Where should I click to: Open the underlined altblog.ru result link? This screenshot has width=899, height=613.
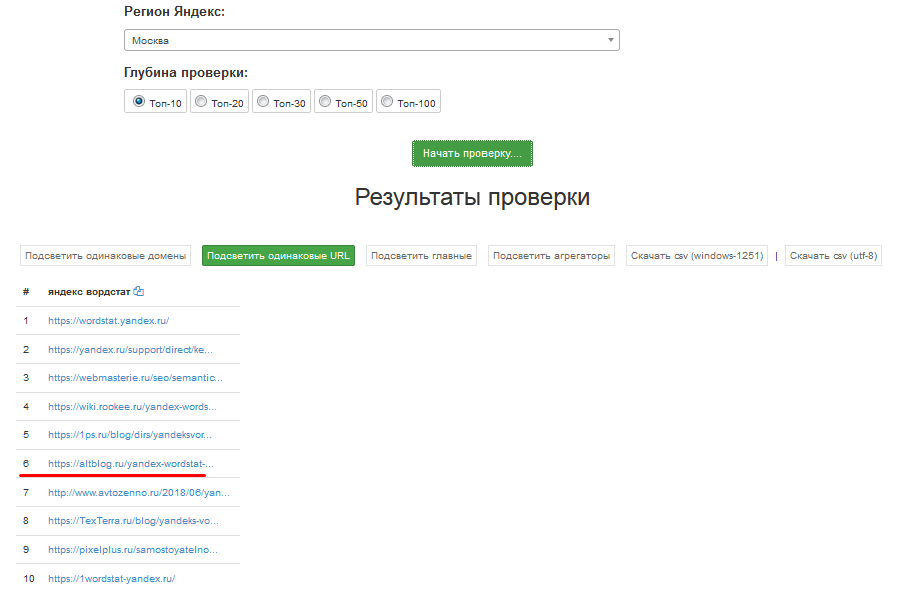(x=130, y=464)
